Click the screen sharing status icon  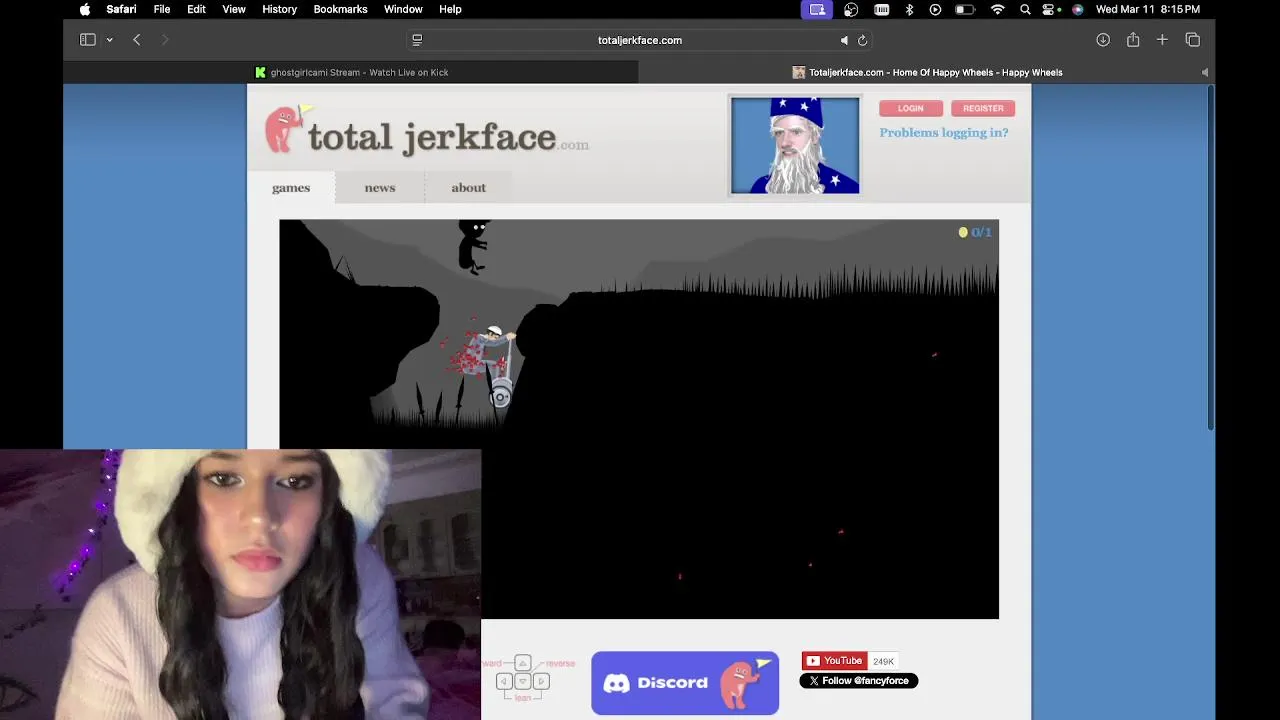pyautogui.click(x=817, y=9)
